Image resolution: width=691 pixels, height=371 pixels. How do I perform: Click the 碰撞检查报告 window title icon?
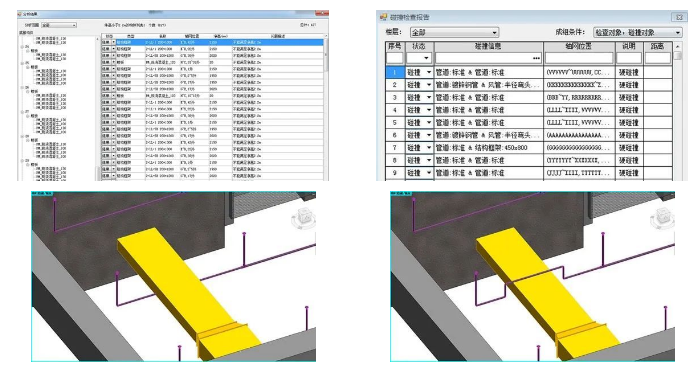point(383,17)
